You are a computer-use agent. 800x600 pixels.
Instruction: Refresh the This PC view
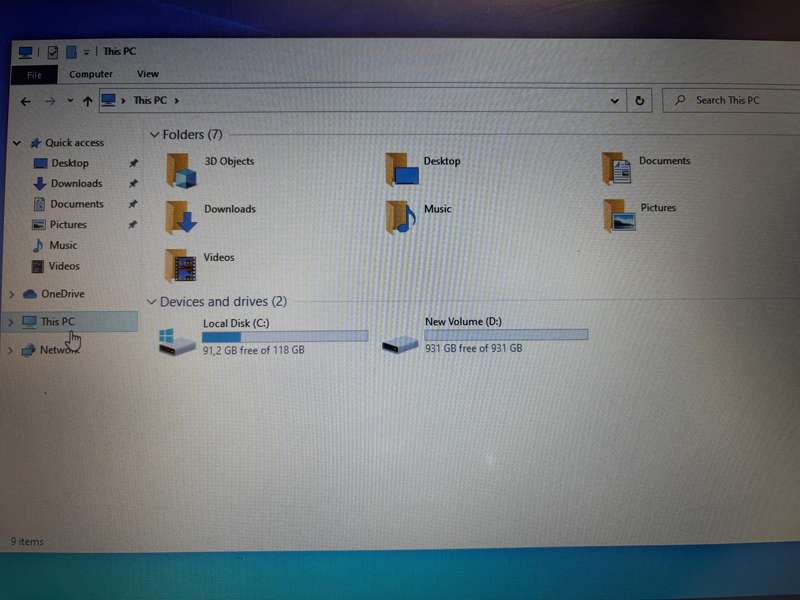point(639,101)
